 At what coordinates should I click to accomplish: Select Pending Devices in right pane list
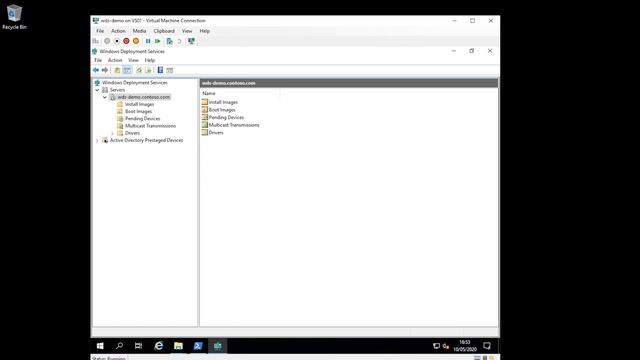(x=226, y=118)
